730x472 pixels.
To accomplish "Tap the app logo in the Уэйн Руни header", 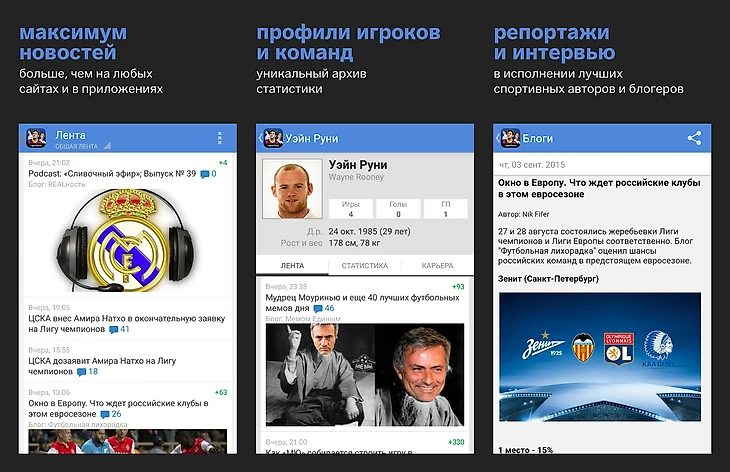I will pyautogui.click(x=273, y=138).
